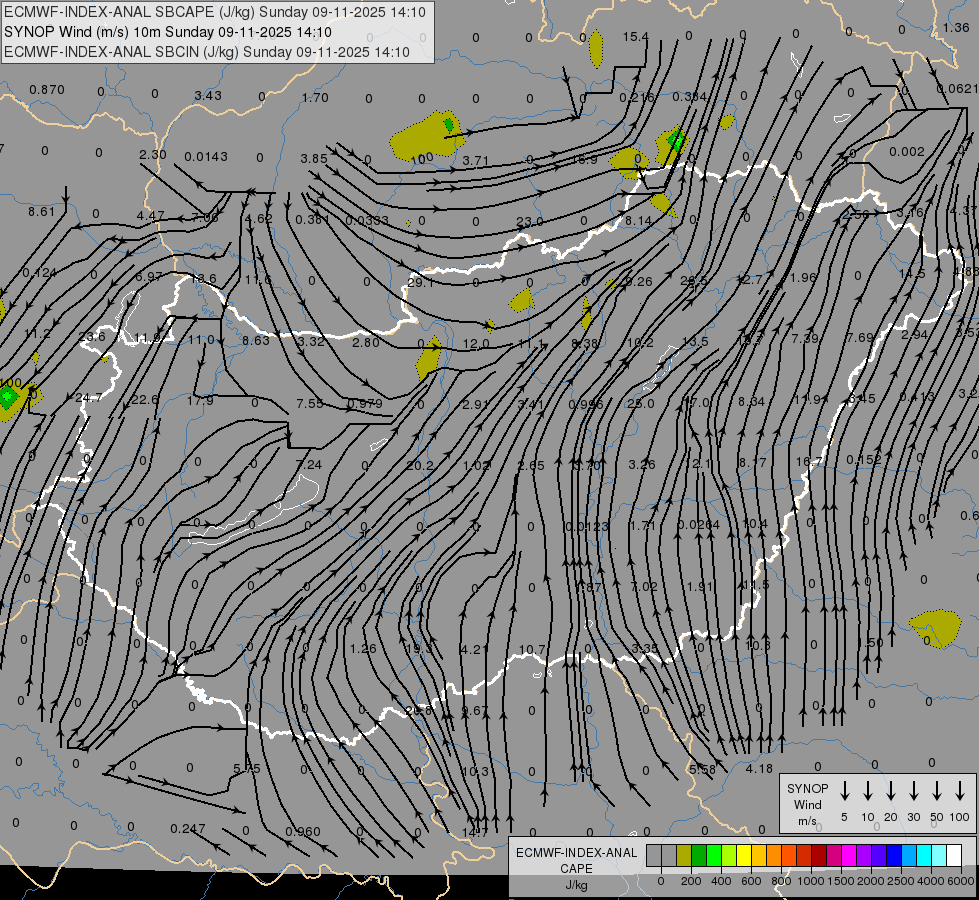Click the 20 m/s wind arrow in legend
The height and width of the screenshot is (900, 979).
click(x=891, y=791)
